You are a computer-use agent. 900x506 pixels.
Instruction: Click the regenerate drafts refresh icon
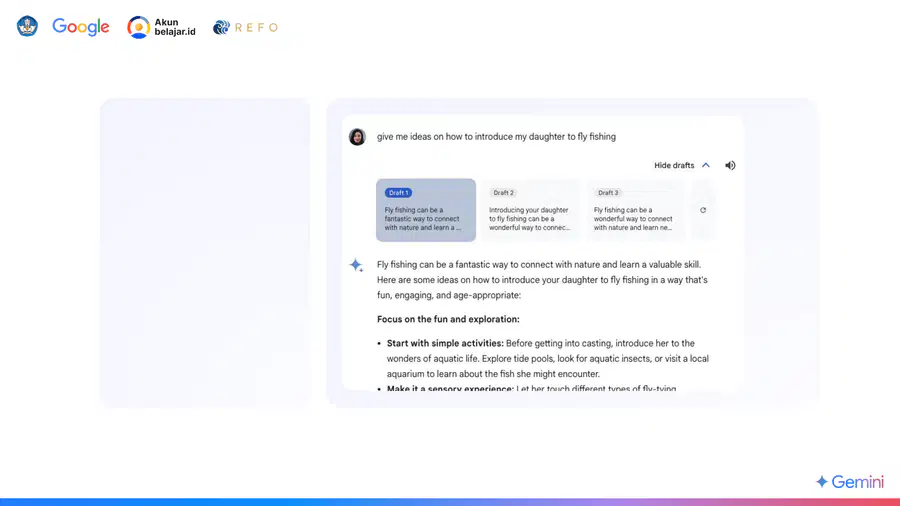click(x=703, y=210)
